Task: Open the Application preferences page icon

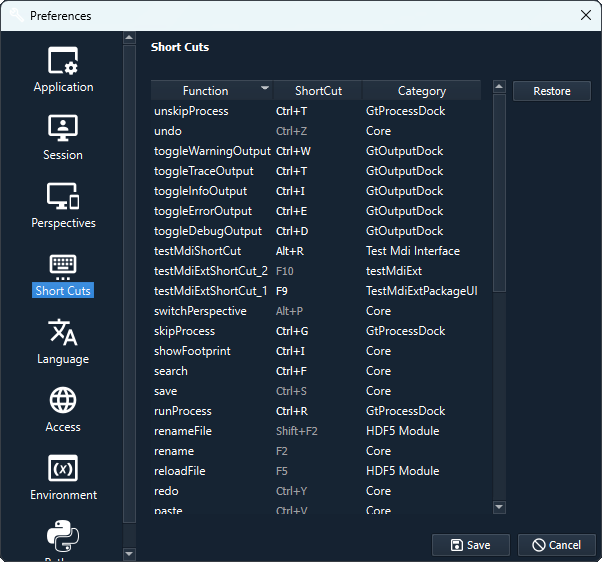Action: coord(63,60)
